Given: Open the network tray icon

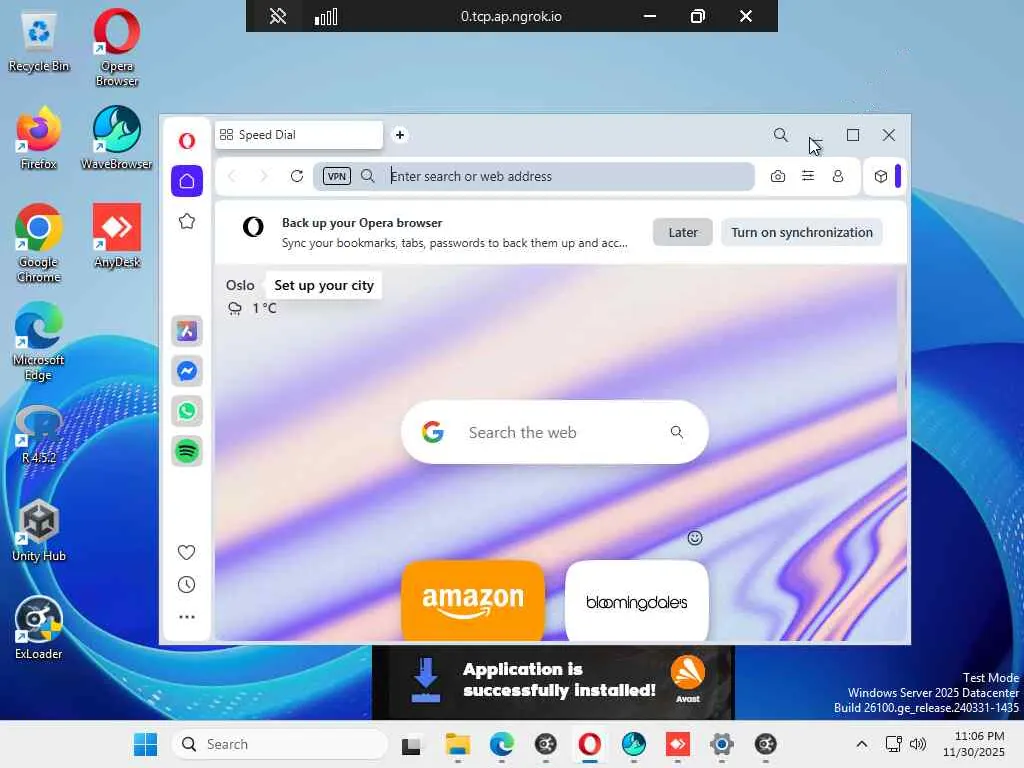Looking at the screenshot, I should (x=893, y=744).
